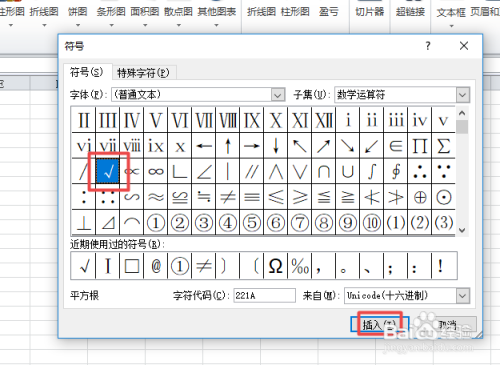Choose circled number 10 symbol

(372, 222)
